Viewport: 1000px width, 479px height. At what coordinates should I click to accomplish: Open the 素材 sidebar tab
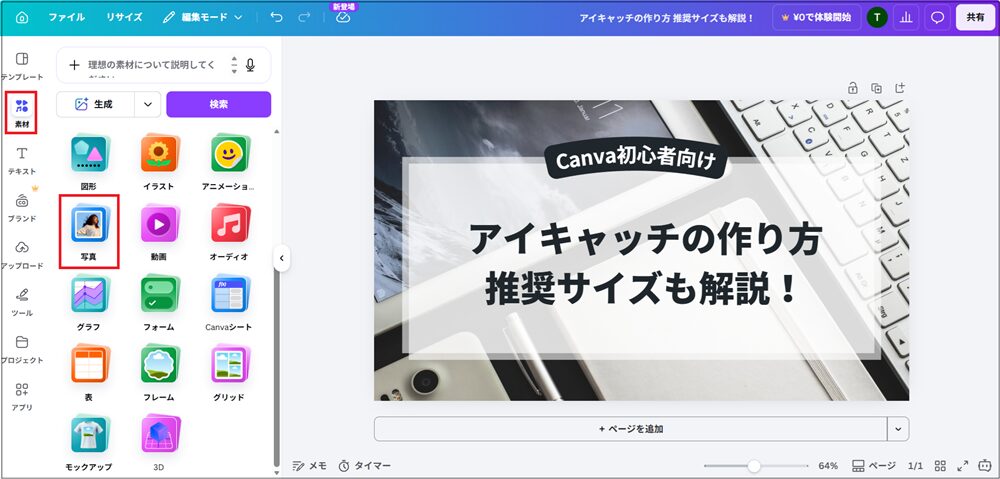(22, 113)
